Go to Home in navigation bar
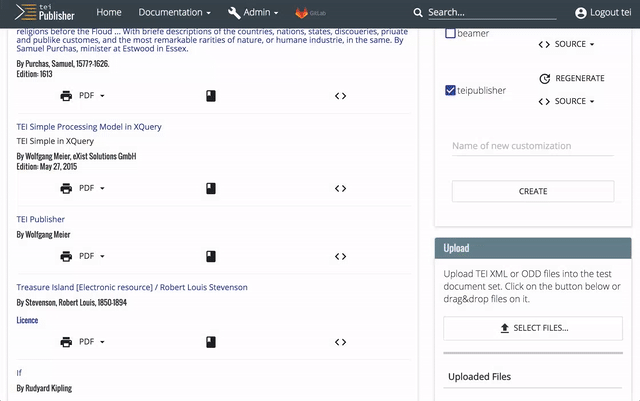This screenshot has height=401, width=640. pos(109,13)
